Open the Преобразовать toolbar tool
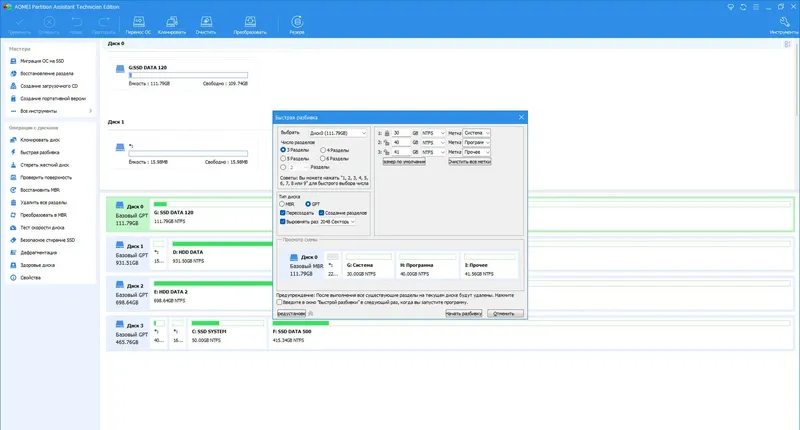The height and width of the screenshot is (430, 800). pyautogui.click(x=250, y=26)
